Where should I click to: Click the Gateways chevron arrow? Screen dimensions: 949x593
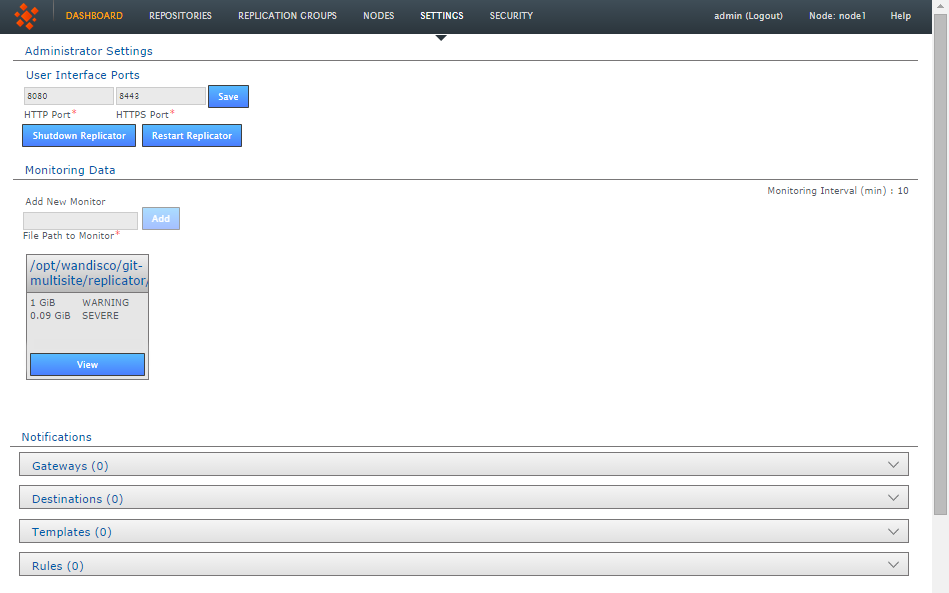tap(893, 465)
